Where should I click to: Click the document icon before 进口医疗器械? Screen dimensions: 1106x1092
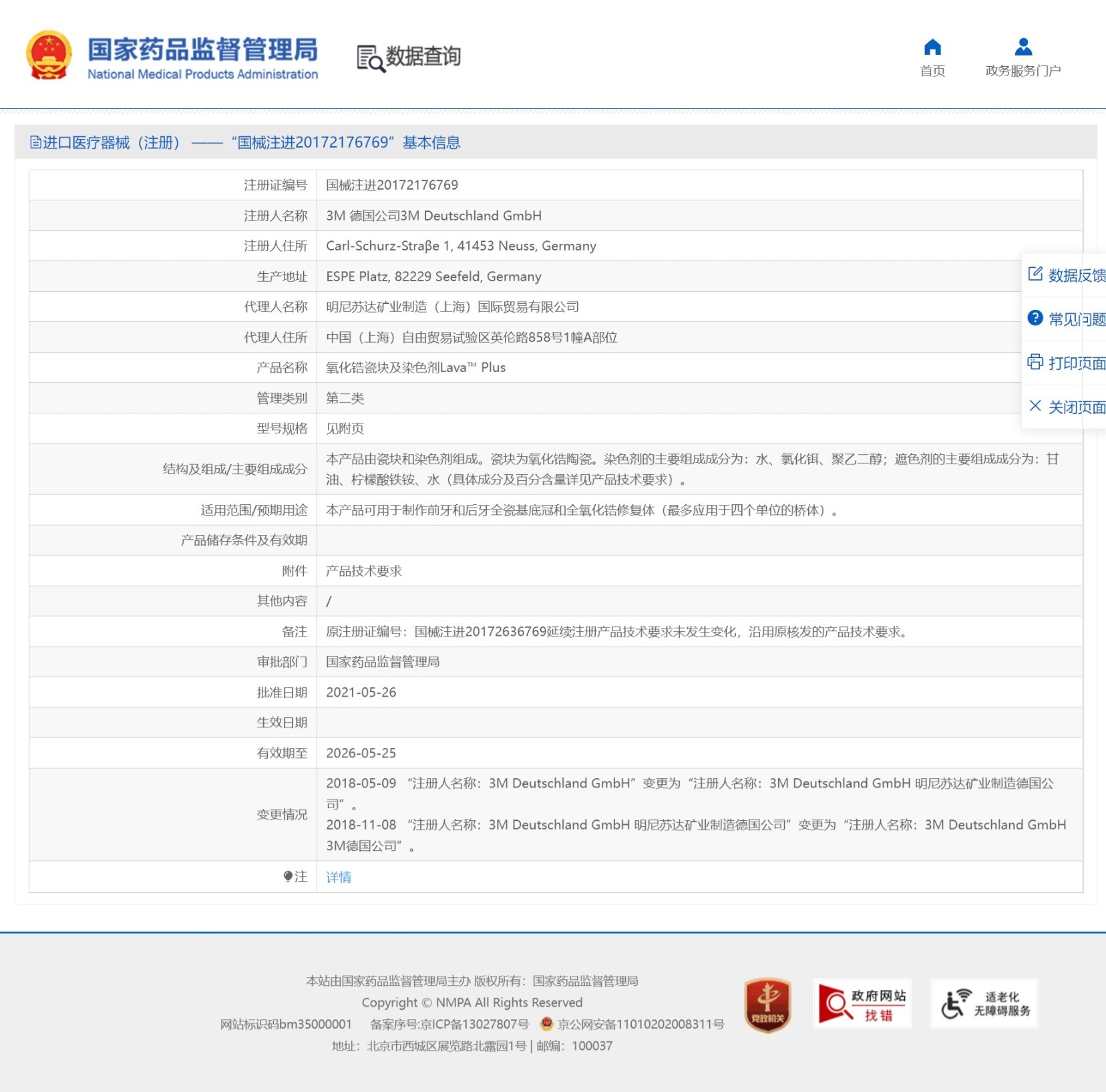35,142
